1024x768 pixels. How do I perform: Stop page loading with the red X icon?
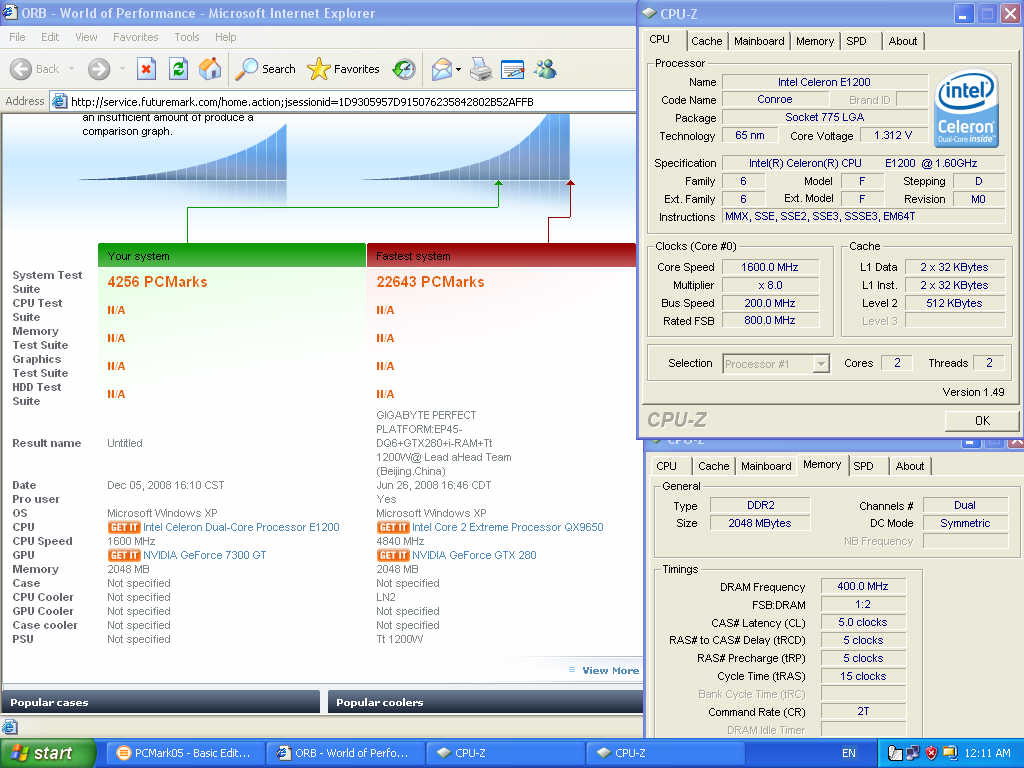click(146, 69)
